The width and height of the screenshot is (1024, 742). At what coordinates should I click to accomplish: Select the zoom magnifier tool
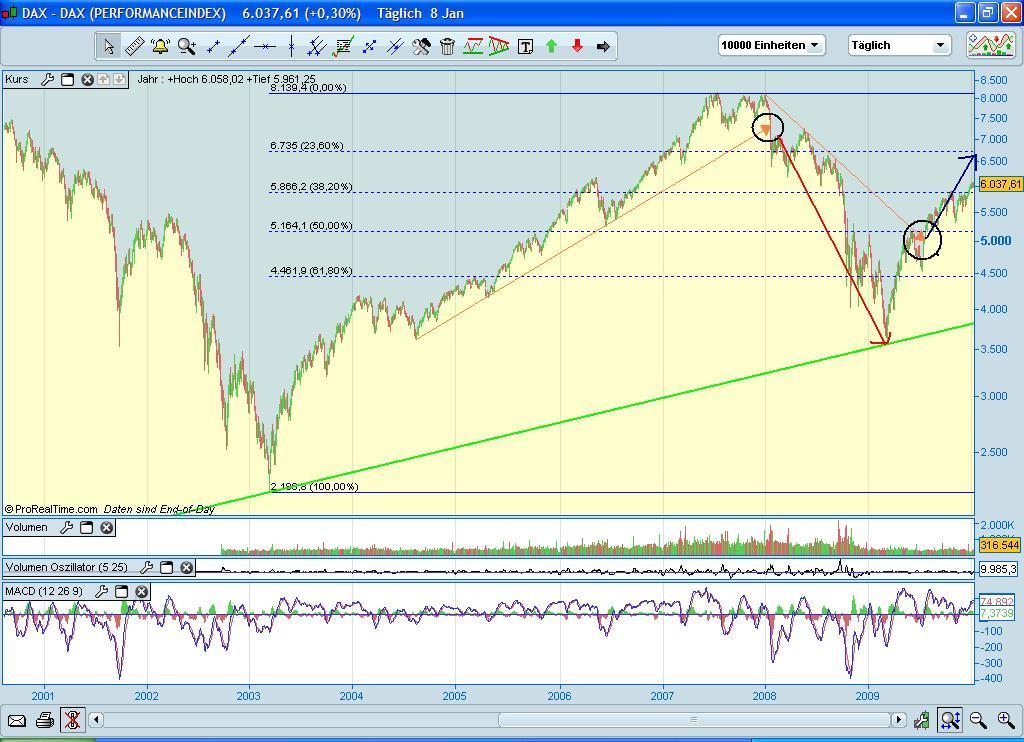point(185,45)
